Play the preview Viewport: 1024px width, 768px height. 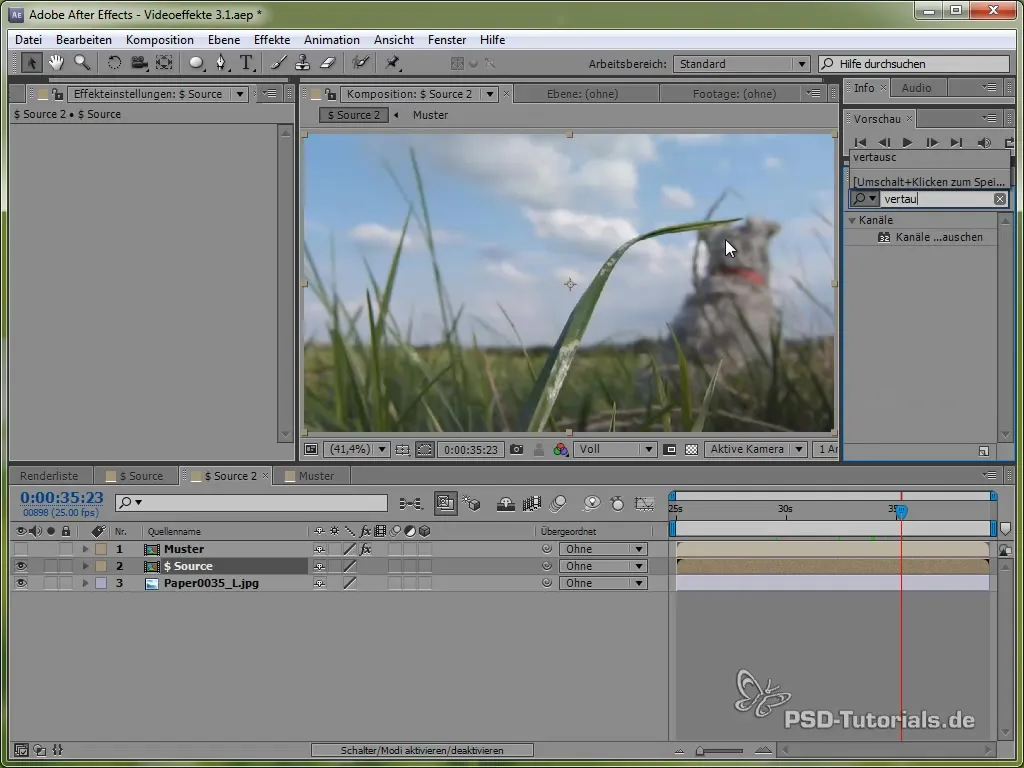point(907,142)
